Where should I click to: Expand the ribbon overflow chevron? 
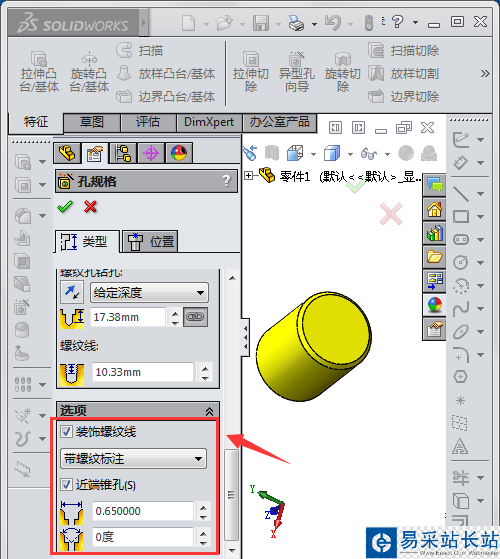click(485, 73)
